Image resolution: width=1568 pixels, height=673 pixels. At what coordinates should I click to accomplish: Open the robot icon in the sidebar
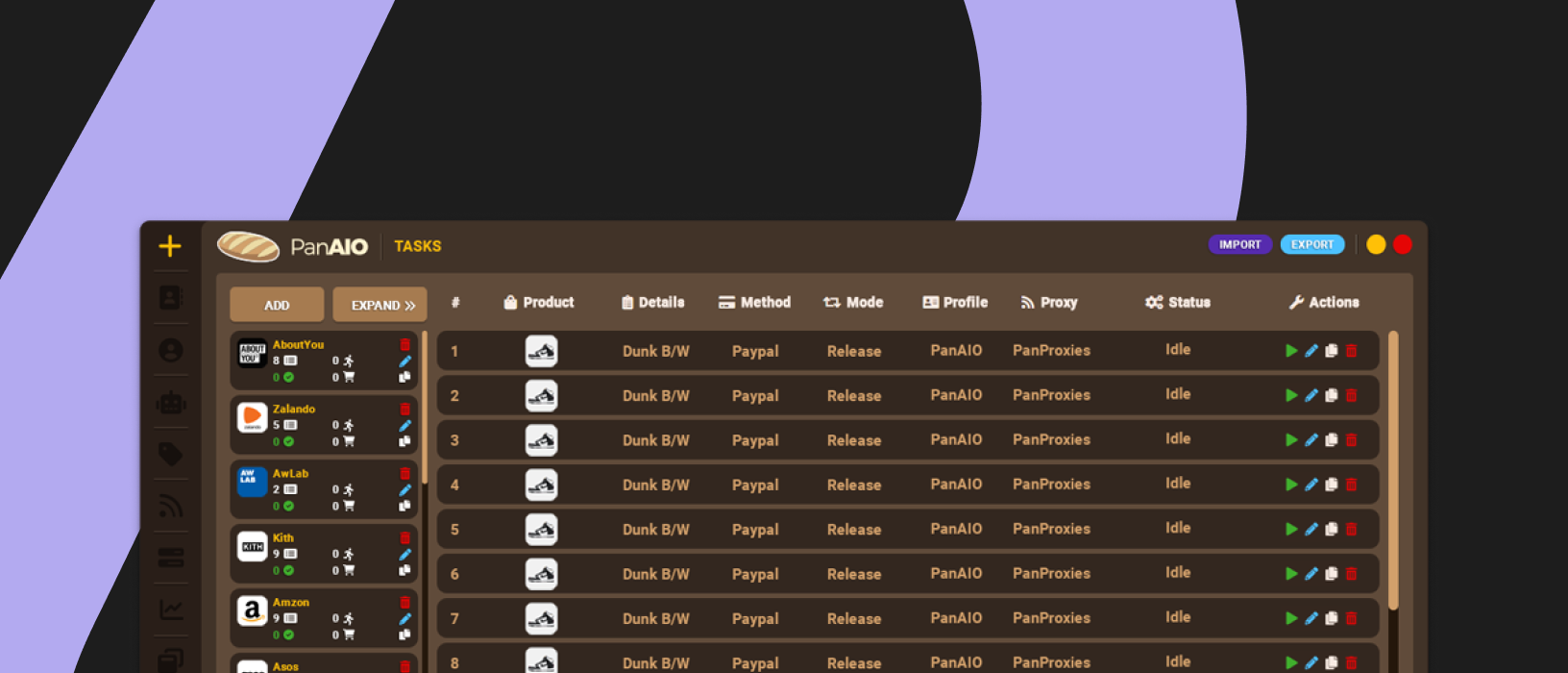point(171,402)
